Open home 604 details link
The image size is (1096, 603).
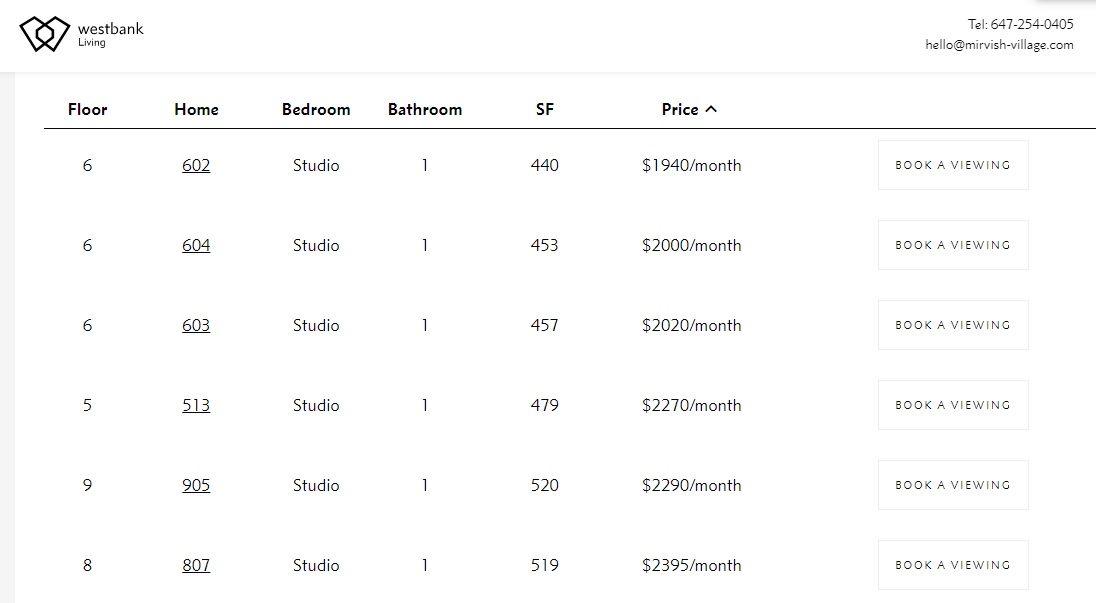[196, 245]
